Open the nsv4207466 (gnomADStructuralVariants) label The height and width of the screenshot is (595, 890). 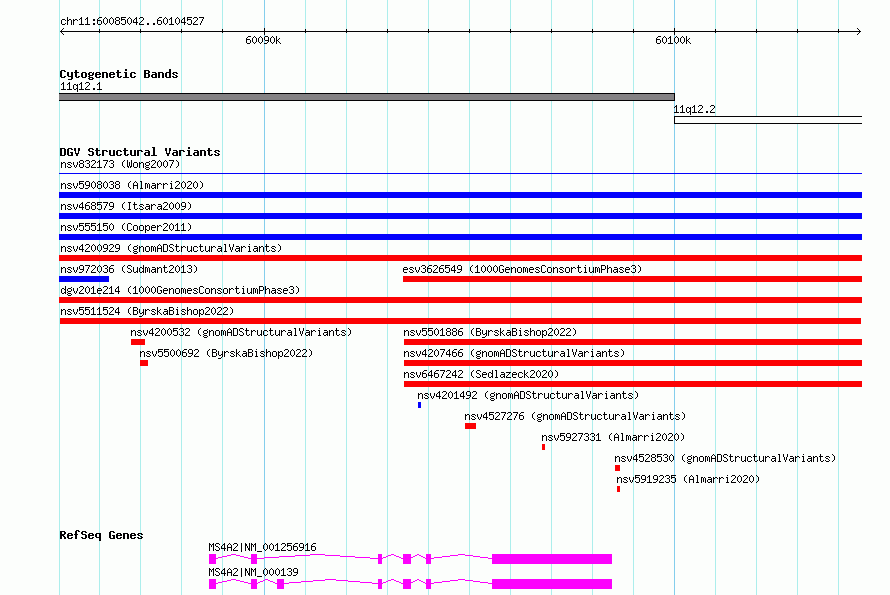514,354
